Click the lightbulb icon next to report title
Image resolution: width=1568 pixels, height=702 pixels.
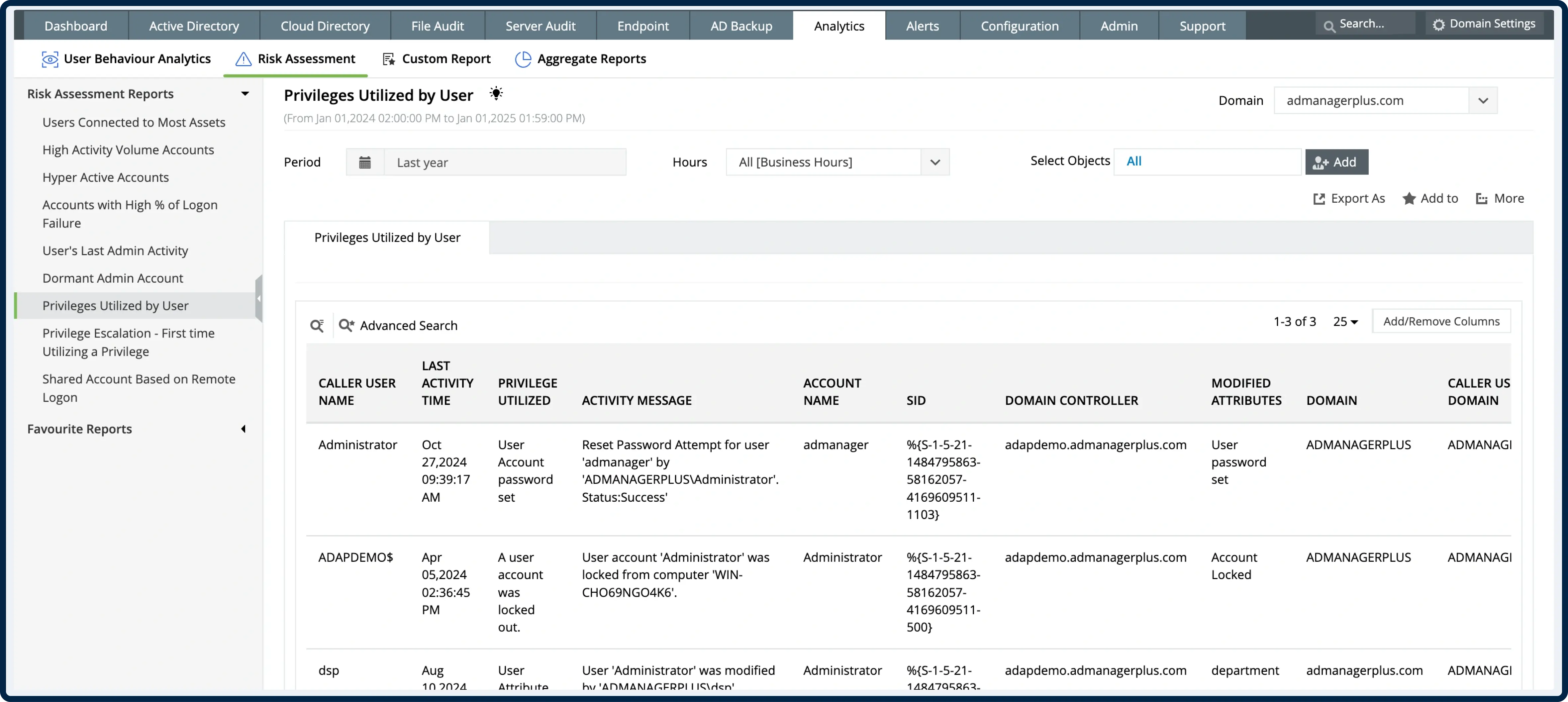tap(495, 93)
